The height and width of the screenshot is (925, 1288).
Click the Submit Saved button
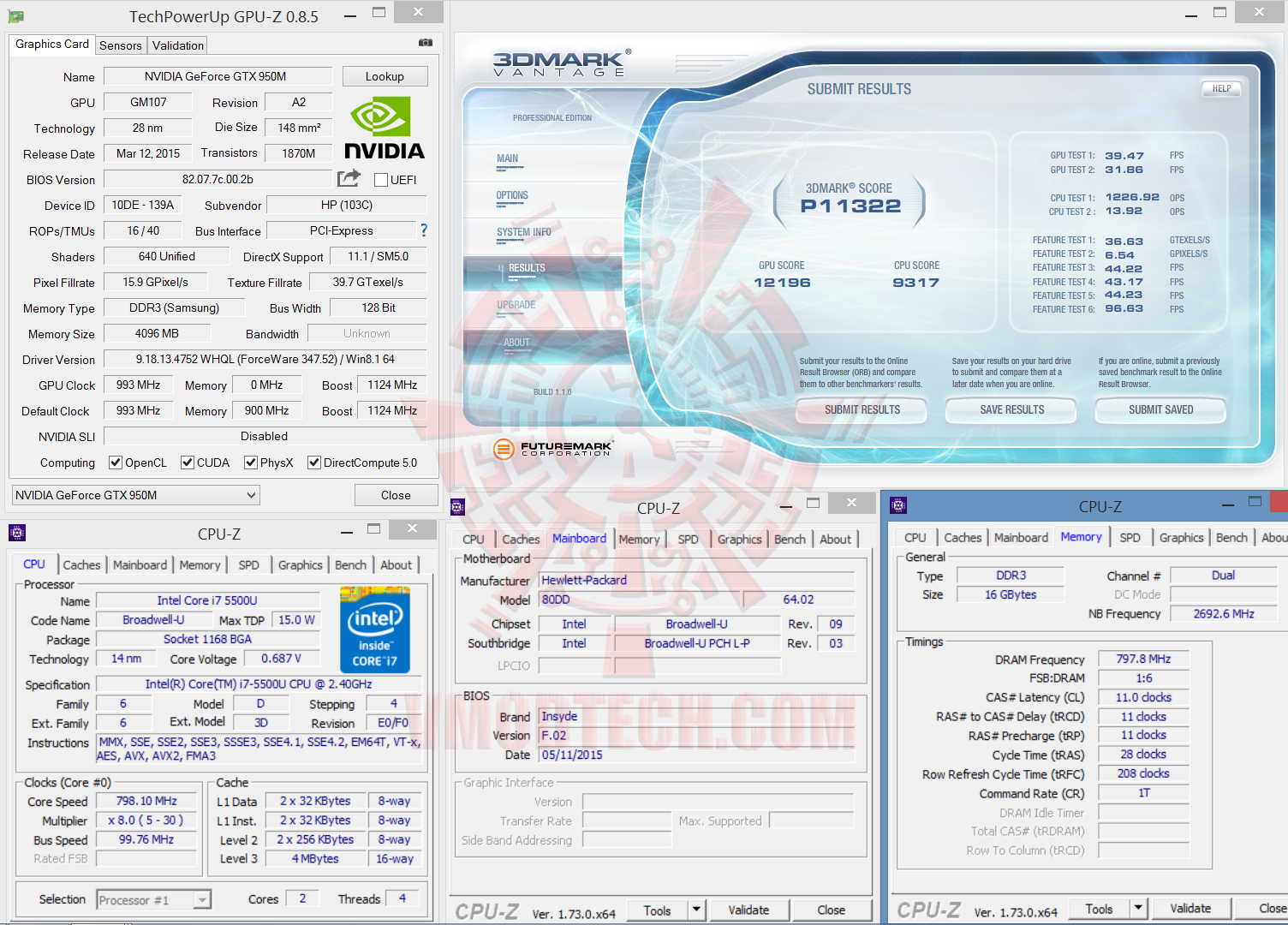tap(1160, 410)
